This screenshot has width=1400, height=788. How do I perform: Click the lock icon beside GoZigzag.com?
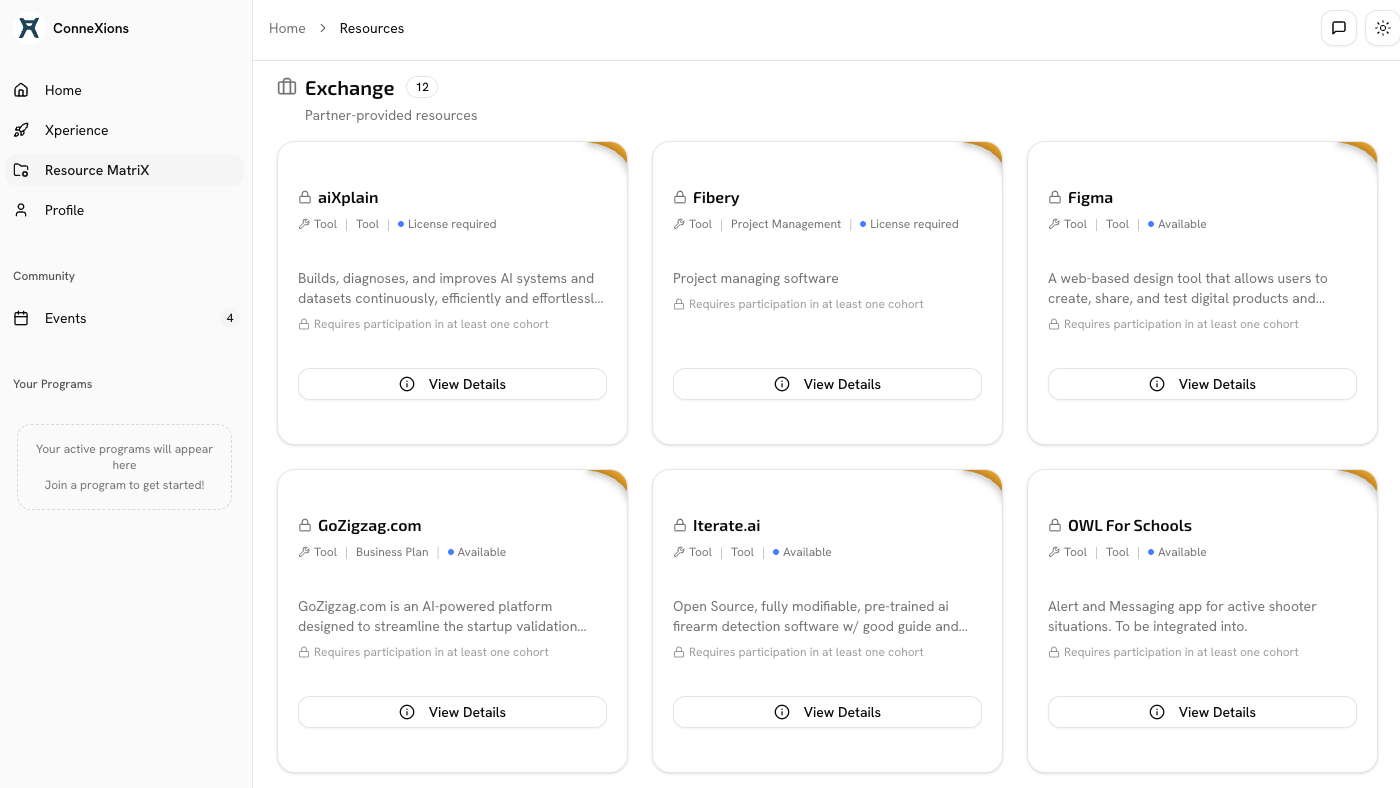(x=305, y=526)
